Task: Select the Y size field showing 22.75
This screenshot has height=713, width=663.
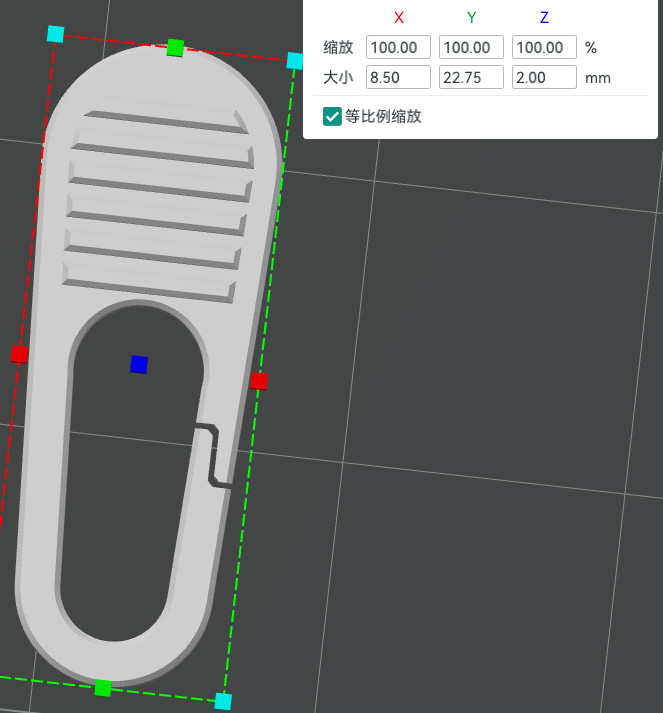Action: coord(471,77)
